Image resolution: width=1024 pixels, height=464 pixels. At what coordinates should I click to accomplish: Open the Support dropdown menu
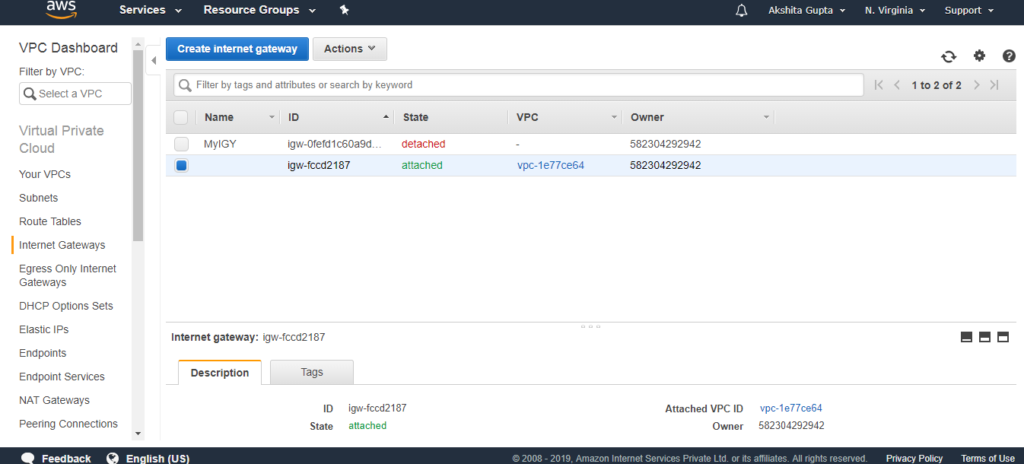[x=969, y=10]
